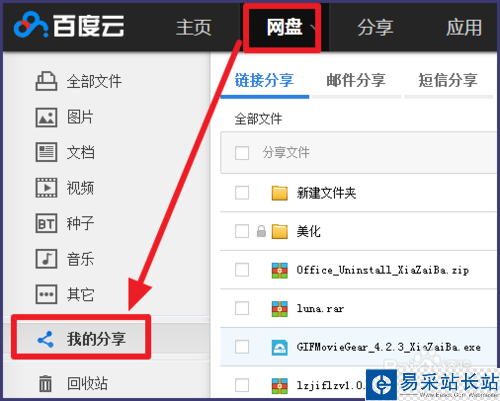Show 音乐 category files

(80, 259)
